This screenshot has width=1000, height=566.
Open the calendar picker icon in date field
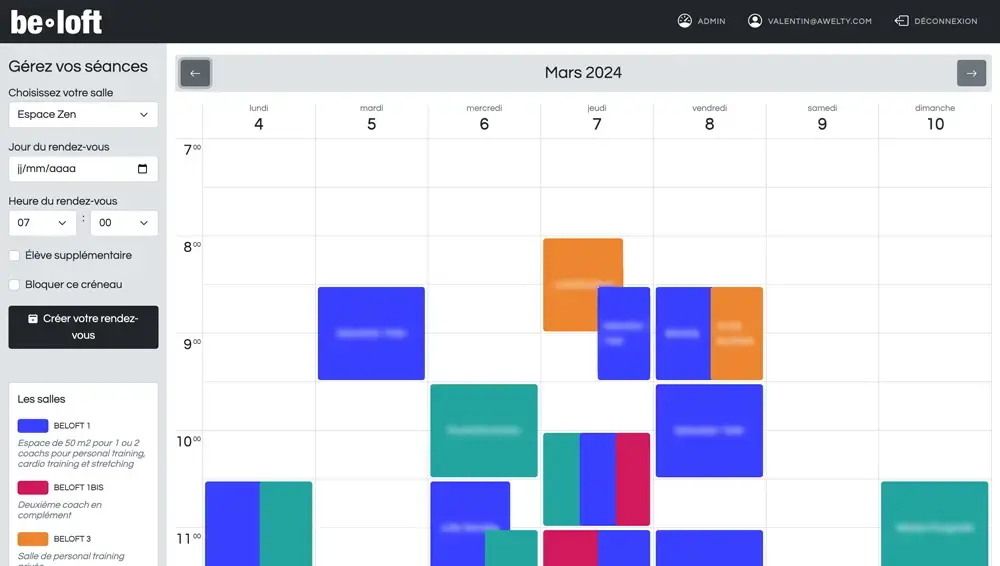143,169
